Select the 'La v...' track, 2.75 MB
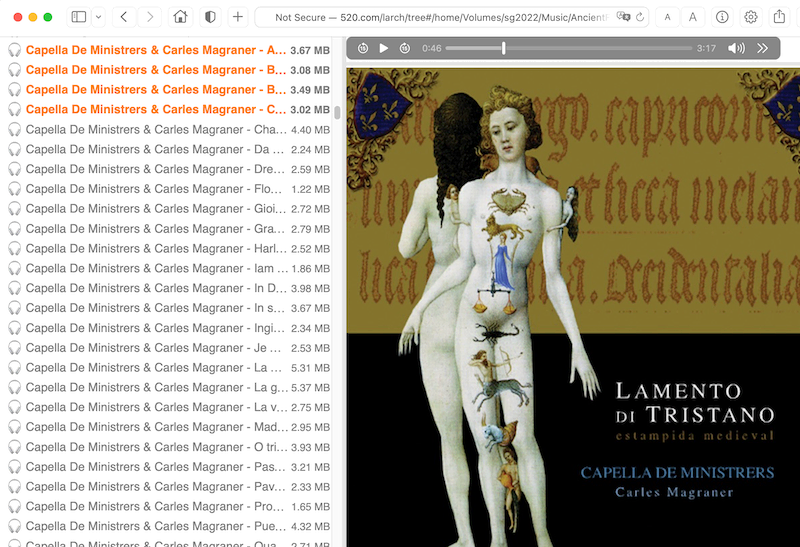This screenshot has width=800, height=547. point(169,407)
